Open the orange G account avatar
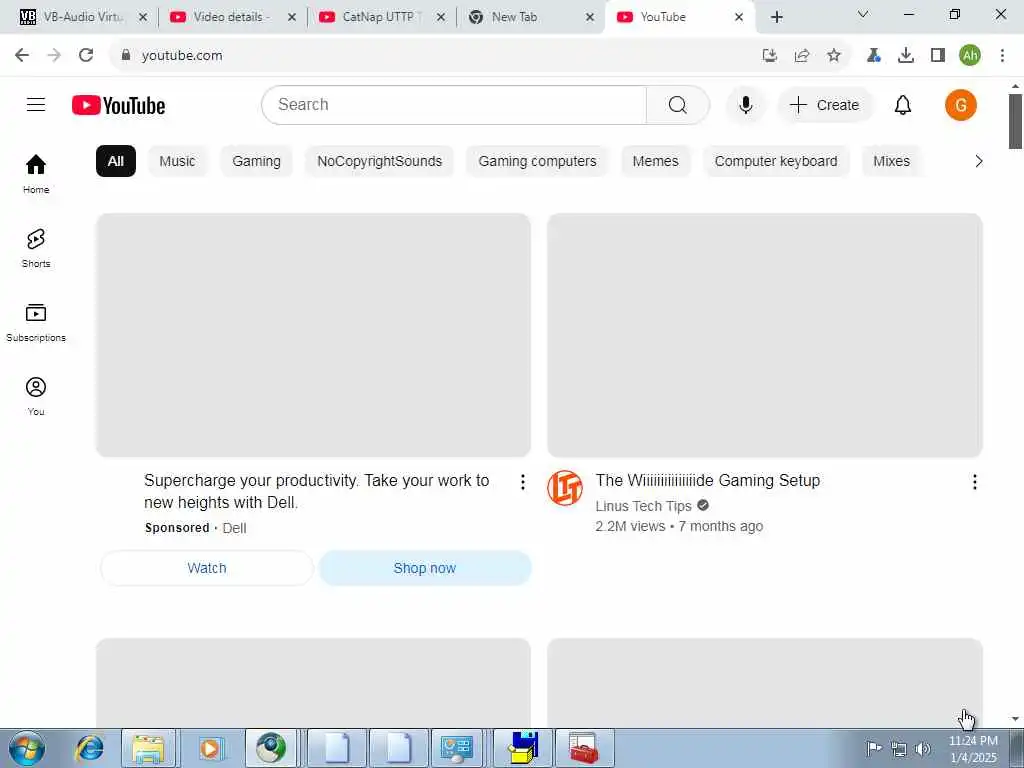 point(960,104)
